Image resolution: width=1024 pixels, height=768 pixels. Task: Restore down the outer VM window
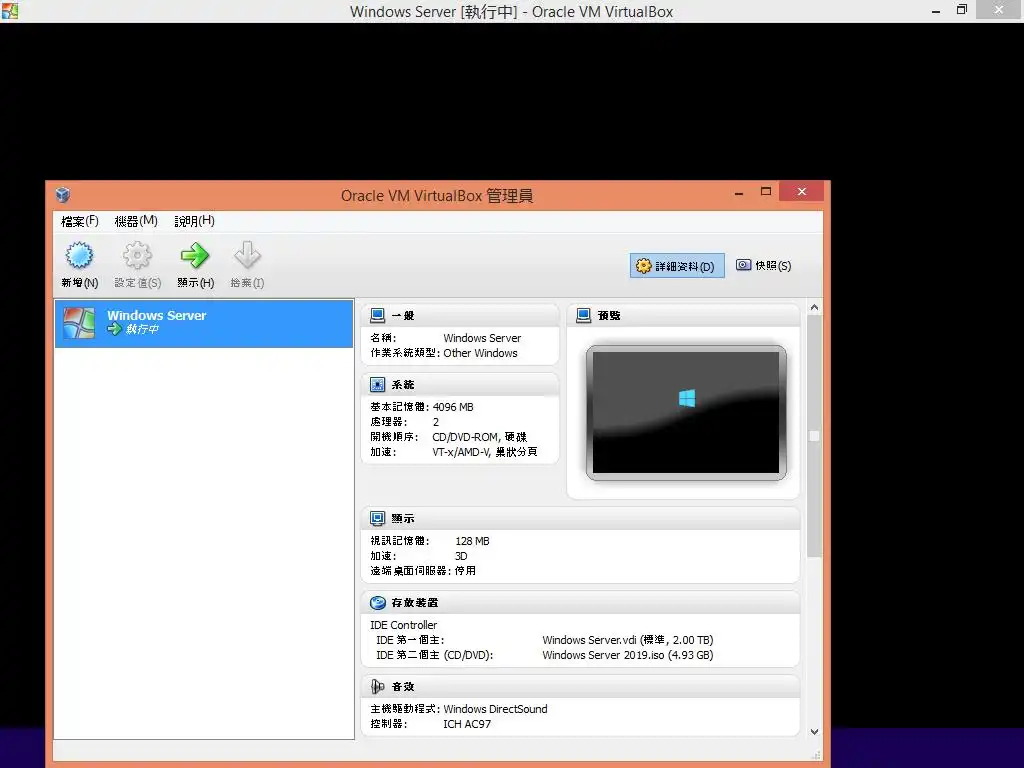[962, 10]
